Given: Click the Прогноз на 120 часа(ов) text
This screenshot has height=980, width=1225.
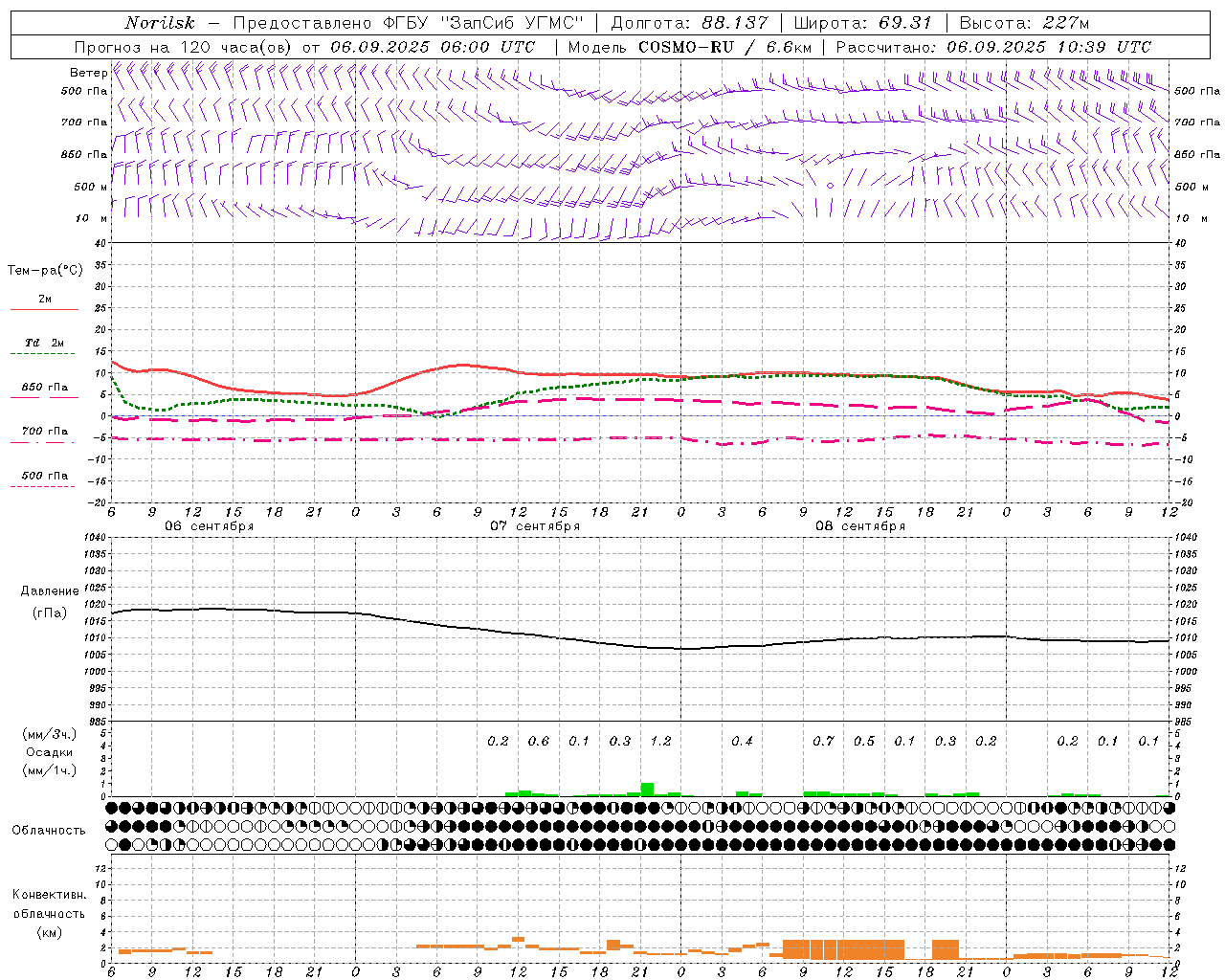Looking at the screenshot, I should (185, 47).
